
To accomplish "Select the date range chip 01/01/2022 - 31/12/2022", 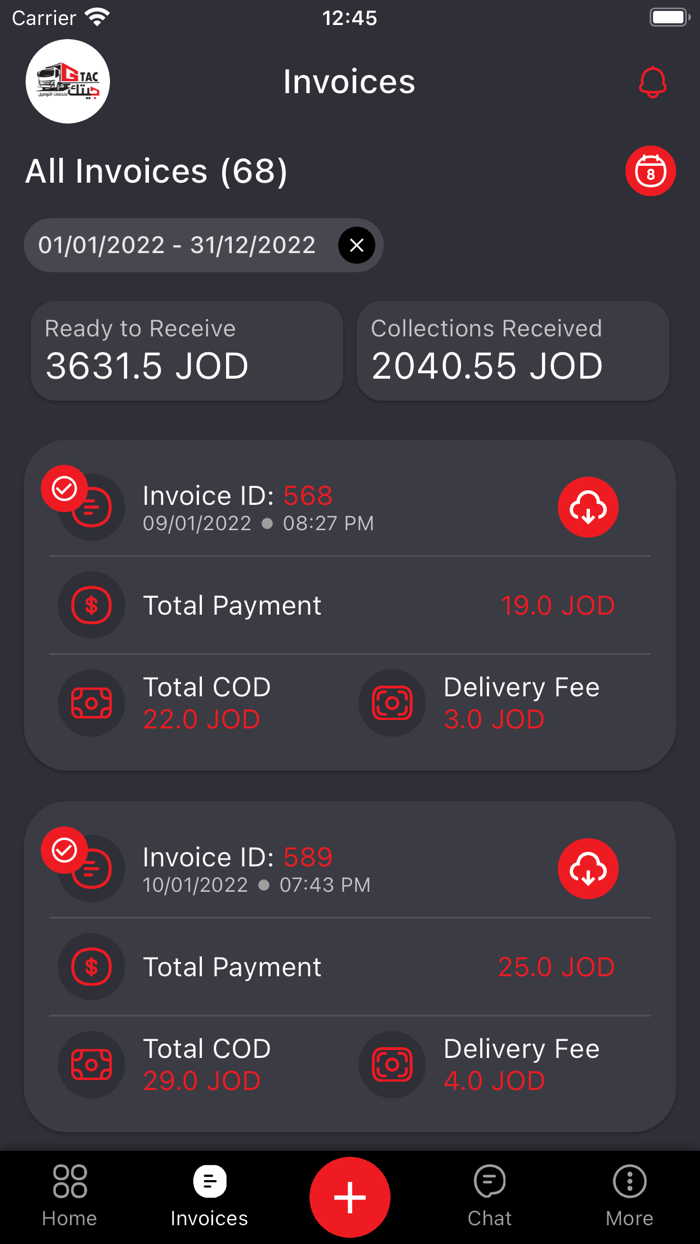I will coord(204,245).
